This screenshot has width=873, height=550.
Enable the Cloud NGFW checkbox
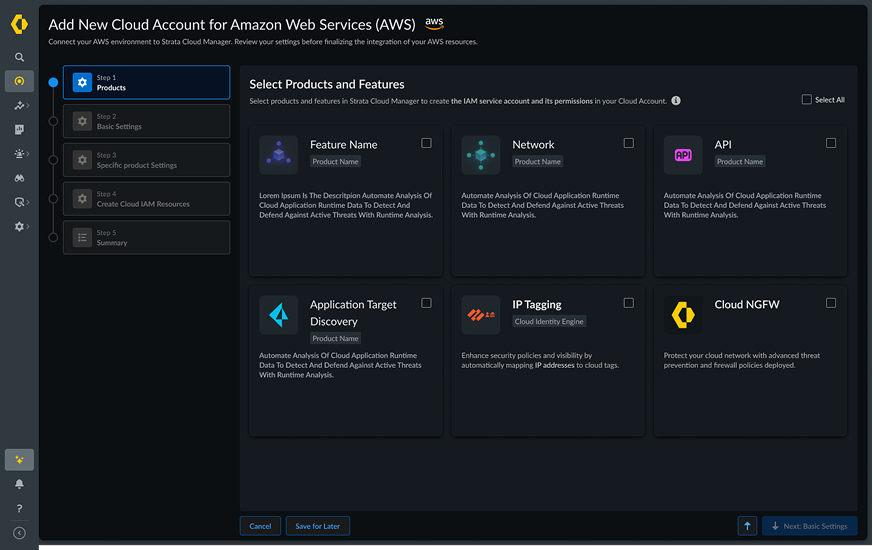pos(831,303)
